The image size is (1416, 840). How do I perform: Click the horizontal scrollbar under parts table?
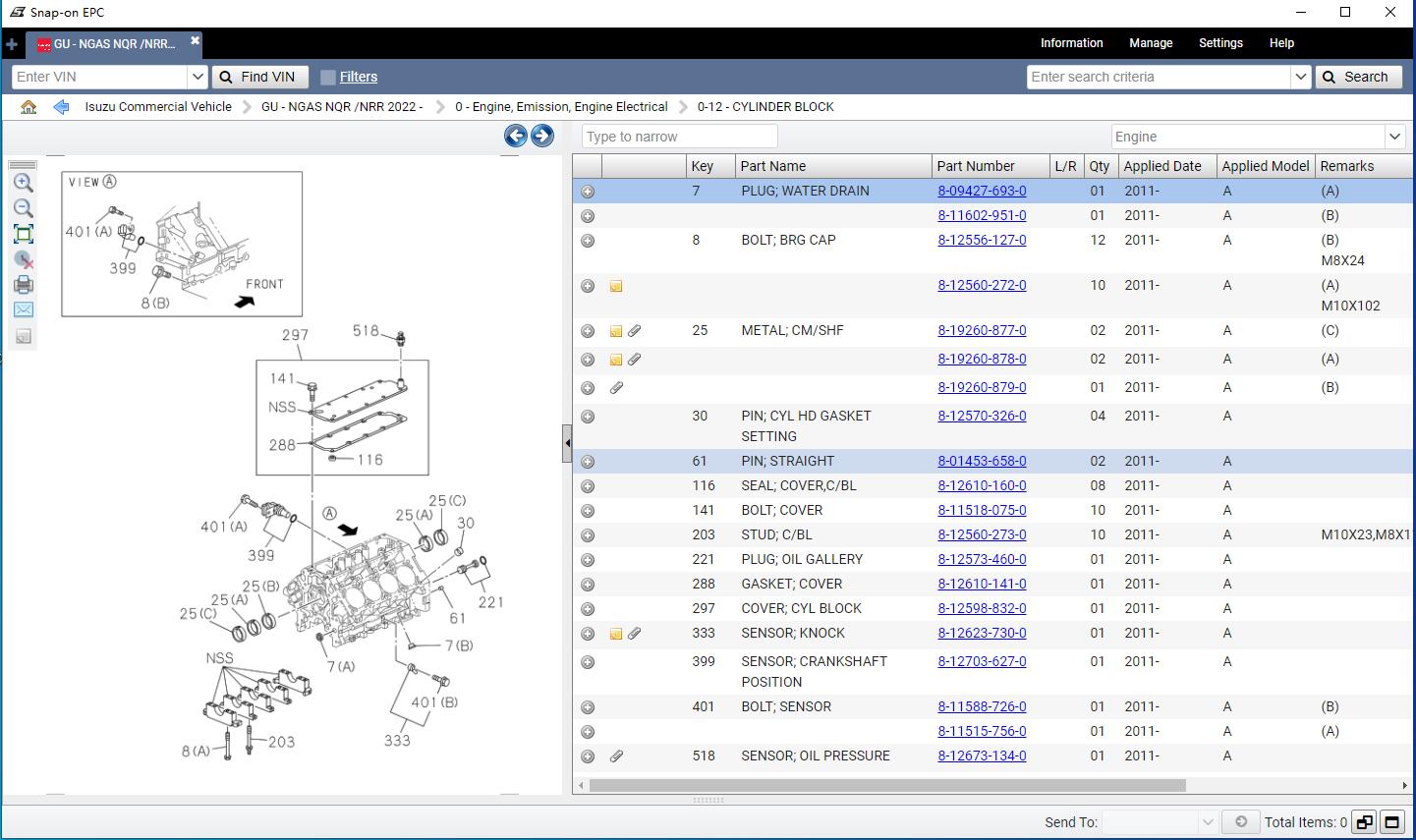point(887,785)
